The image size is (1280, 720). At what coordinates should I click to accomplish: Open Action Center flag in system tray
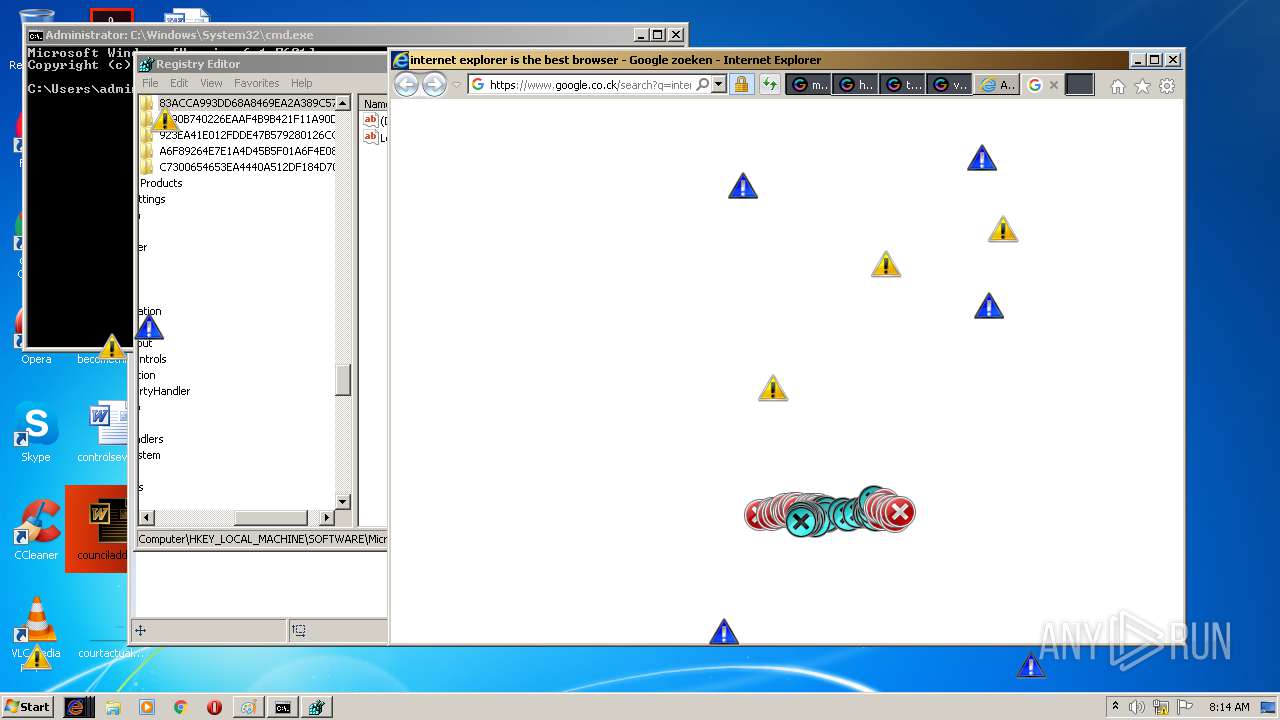click(1185, 707)
